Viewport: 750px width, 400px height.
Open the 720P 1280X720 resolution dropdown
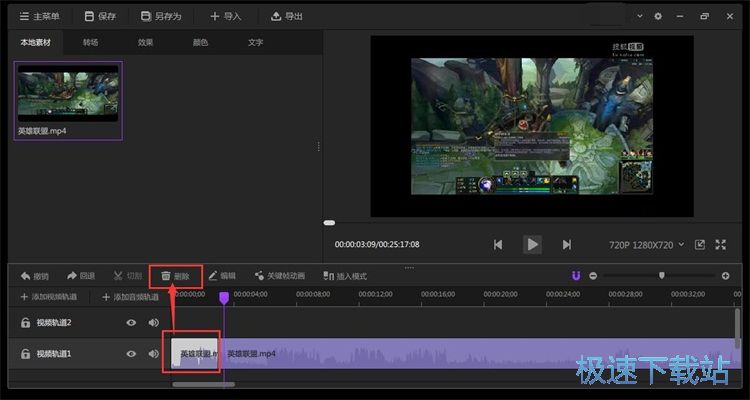(646, 245)
